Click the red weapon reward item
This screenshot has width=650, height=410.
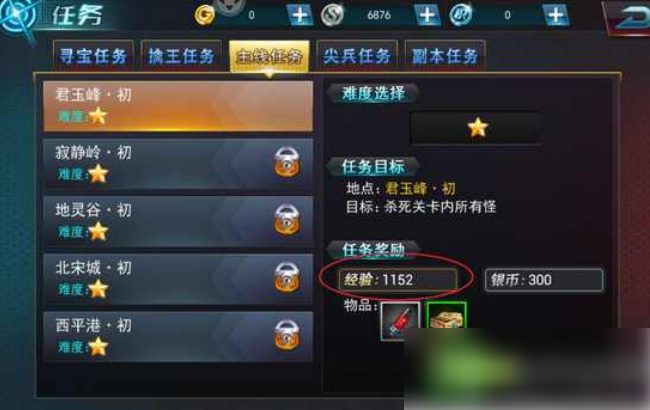pyautogui.click(x=400, y=321)
